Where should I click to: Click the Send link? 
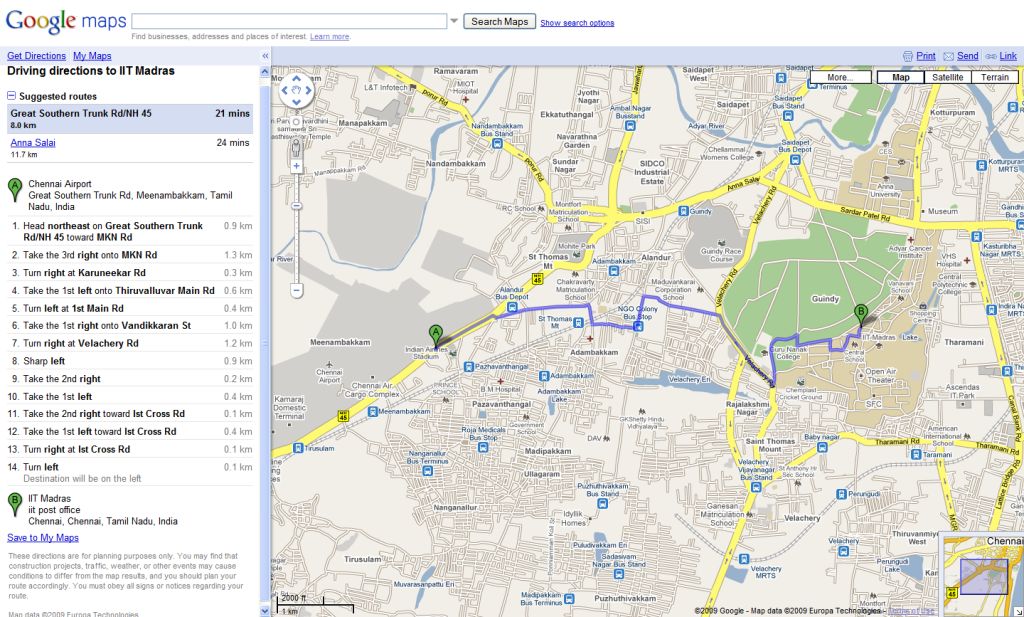click(967, 56)
